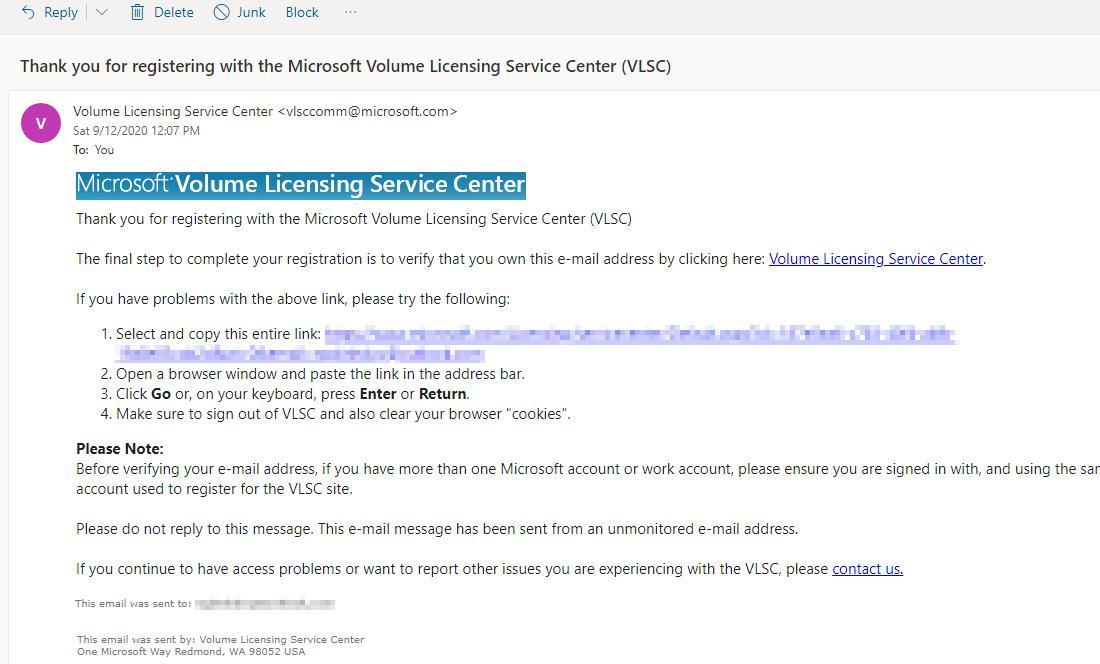The height and width of the screenshot is (664, 1100).
Task: Click the purple V sender avatar
Action: [x=41, y=123]
